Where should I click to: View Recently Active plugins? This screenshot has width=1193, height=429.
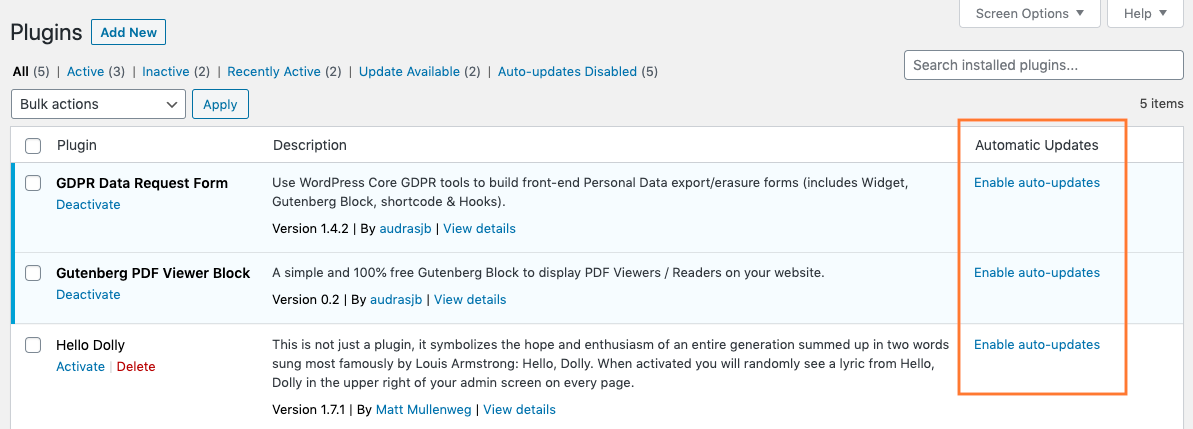pyautogui.click(x=274, y=72)
